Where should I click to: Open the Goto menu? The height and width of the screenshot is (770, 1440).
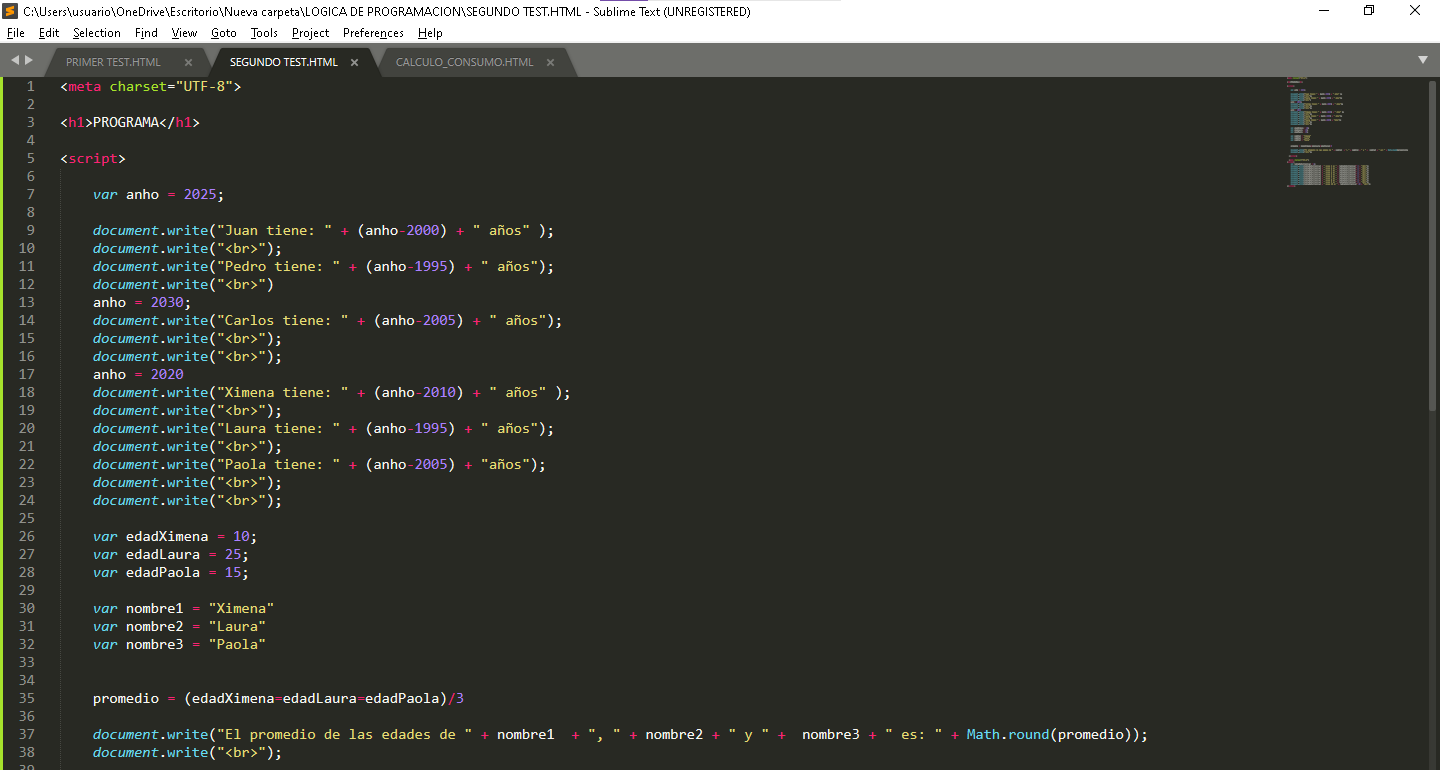[x=224, y=33]
